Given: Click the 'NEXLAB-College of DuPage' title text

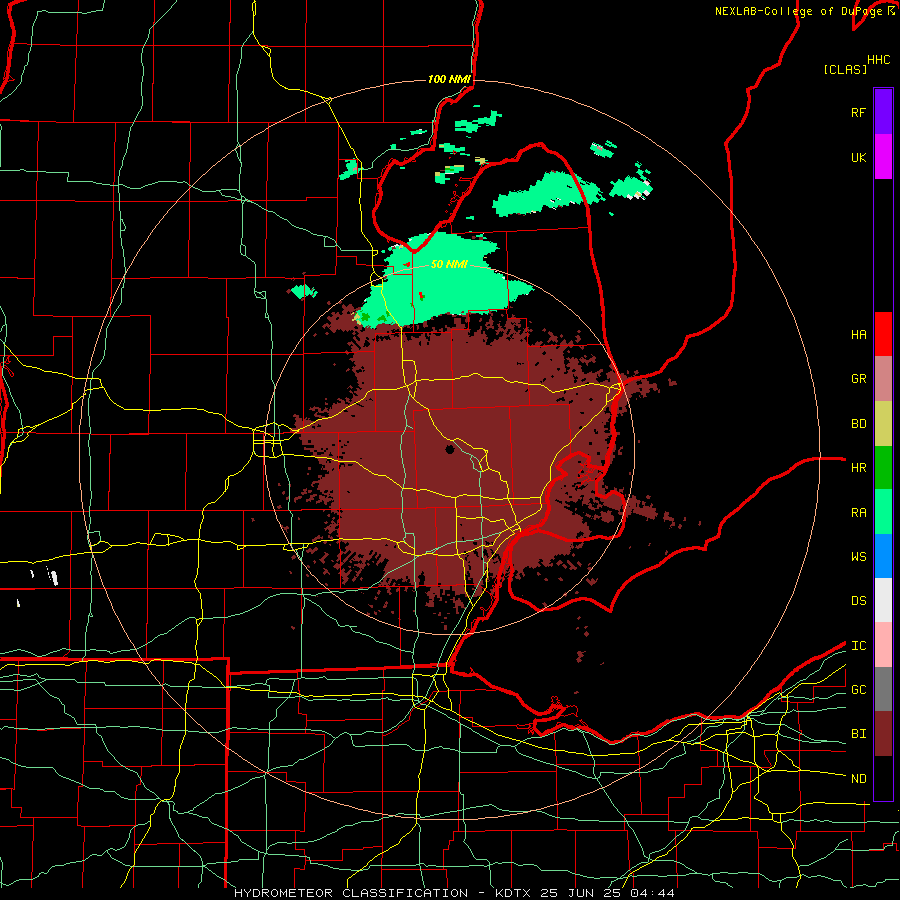Looking at the screenshot, I should 800,11.
